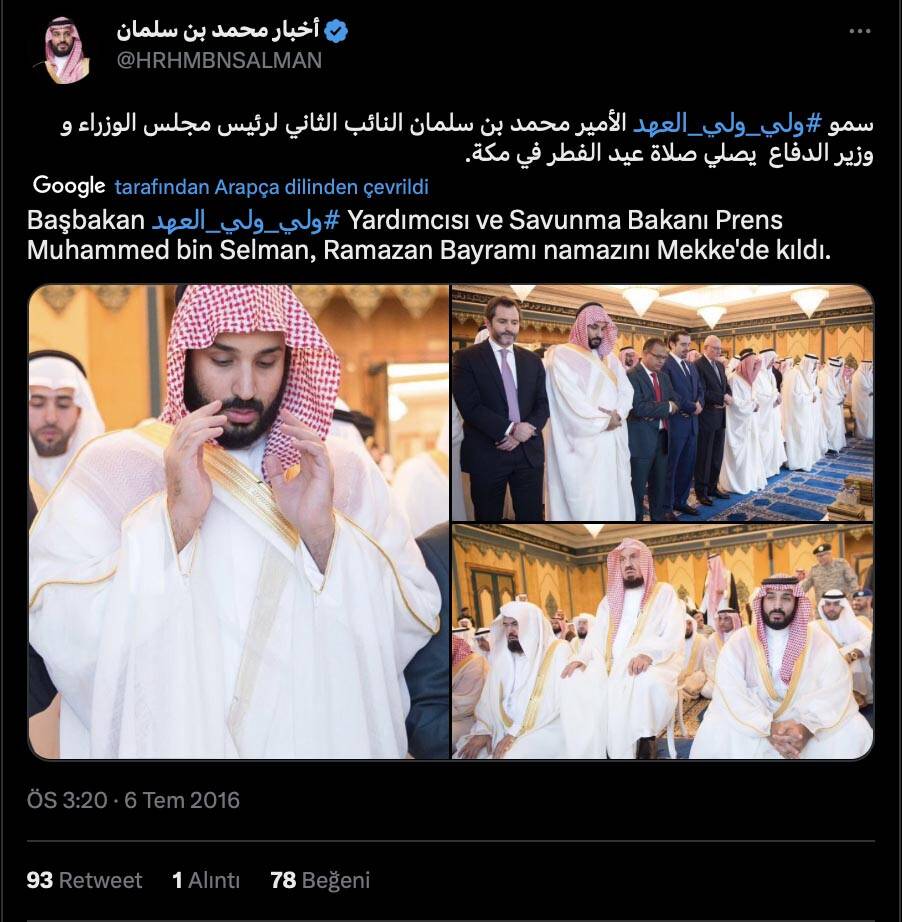Open the bottom-right seated men photo
This screenshot has width=902, height=922.
pos(663,642)
